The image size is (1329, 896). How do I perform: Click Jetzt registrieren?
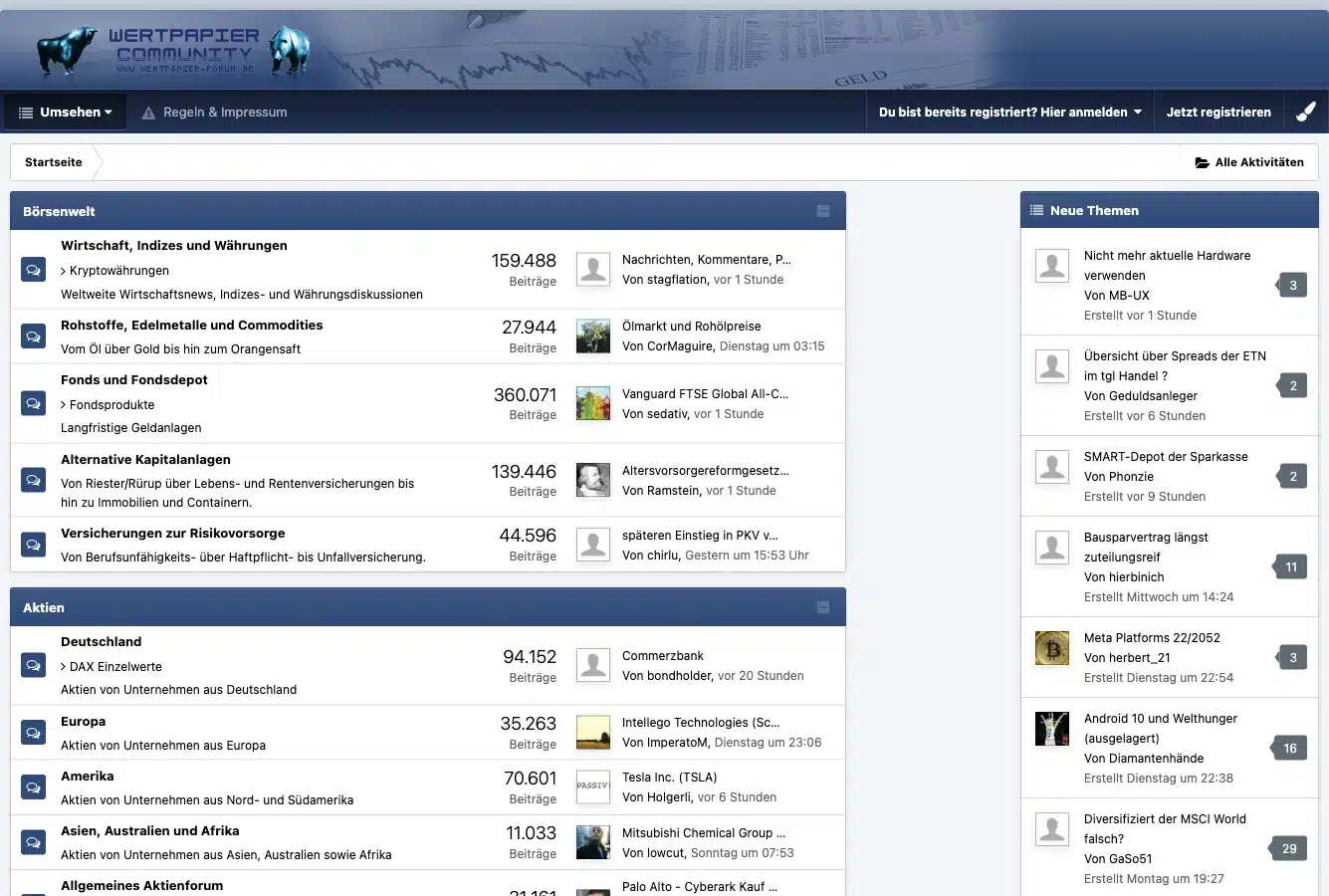pyautogui.click(x=1218, y=112)
